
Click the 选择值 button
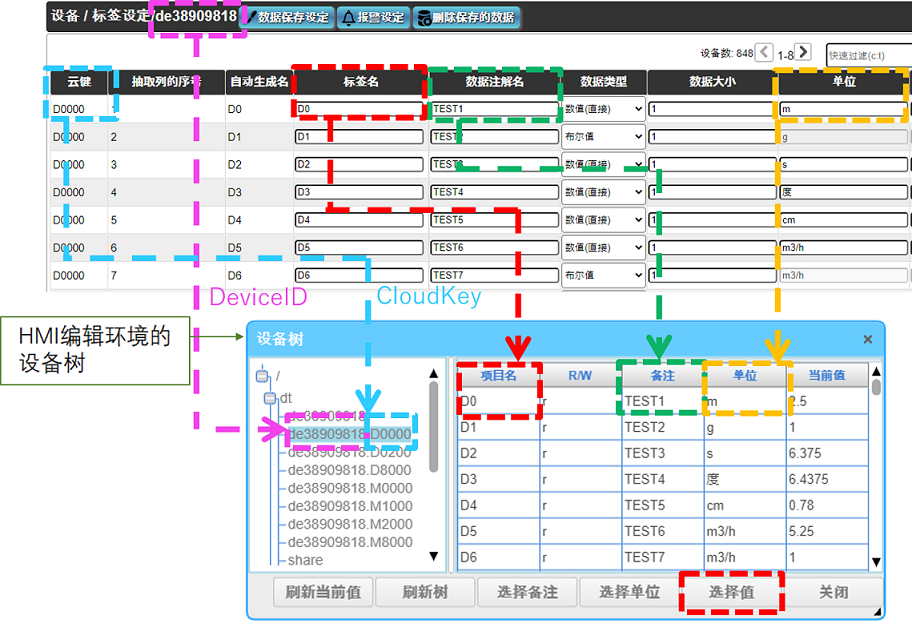[732, 592]
